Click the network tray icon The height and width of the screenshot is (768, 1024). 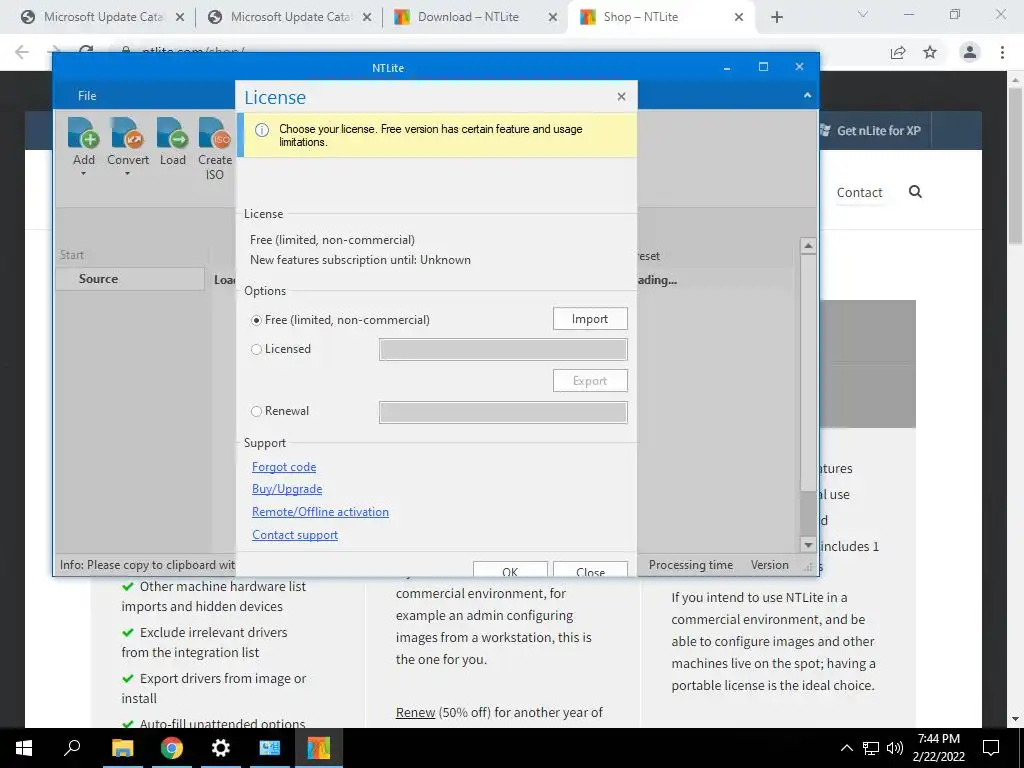pyautogui.click(x=871, y=748)
